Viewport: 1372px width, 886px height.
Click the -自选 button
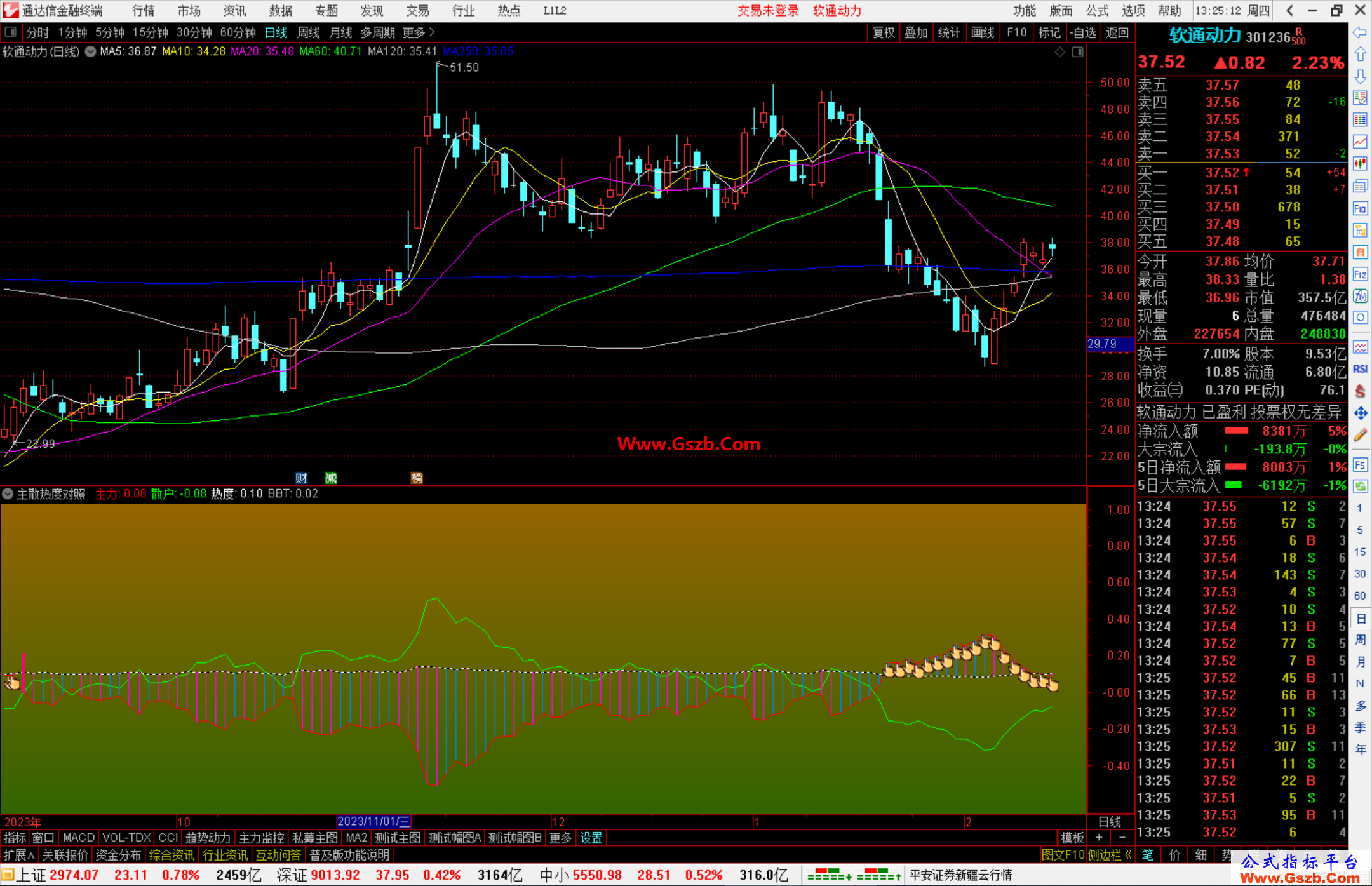[x=1082, y=32]
